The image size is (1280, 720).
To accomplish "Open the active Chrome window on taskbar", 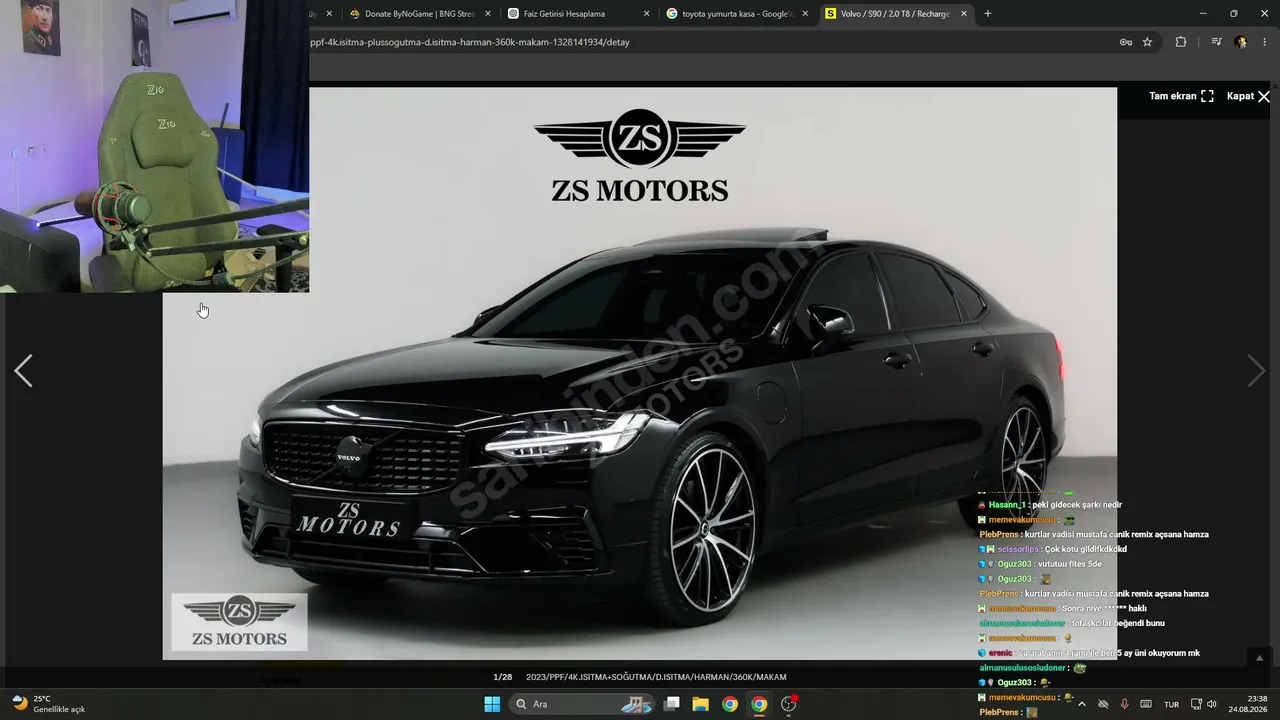I will point(759,704).
